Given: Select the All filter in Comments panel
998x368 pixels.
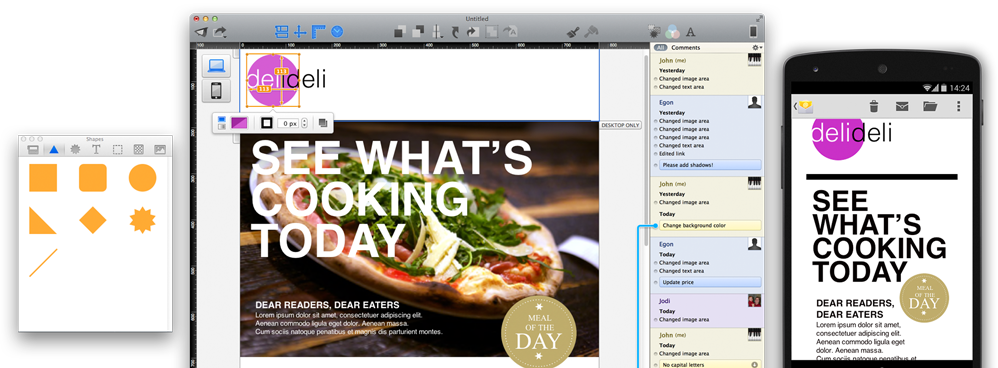Looking at the screenshot, I should click(x=660, y=48).
